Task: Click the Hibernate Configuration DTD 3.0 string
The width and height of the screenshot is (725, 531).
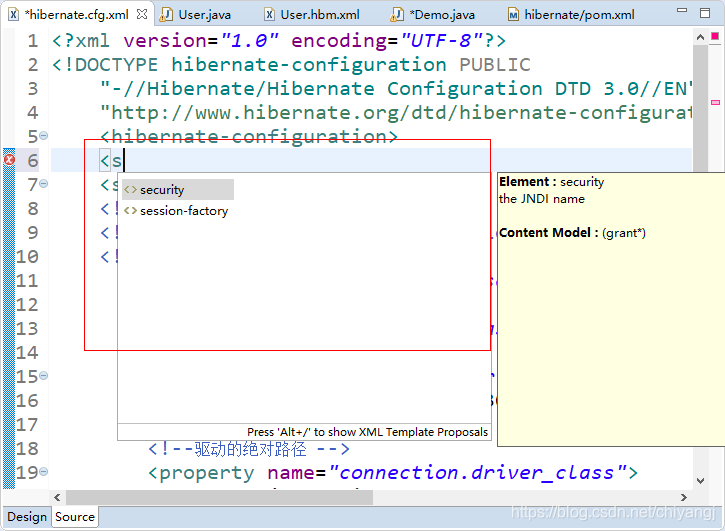Action: 396,89
